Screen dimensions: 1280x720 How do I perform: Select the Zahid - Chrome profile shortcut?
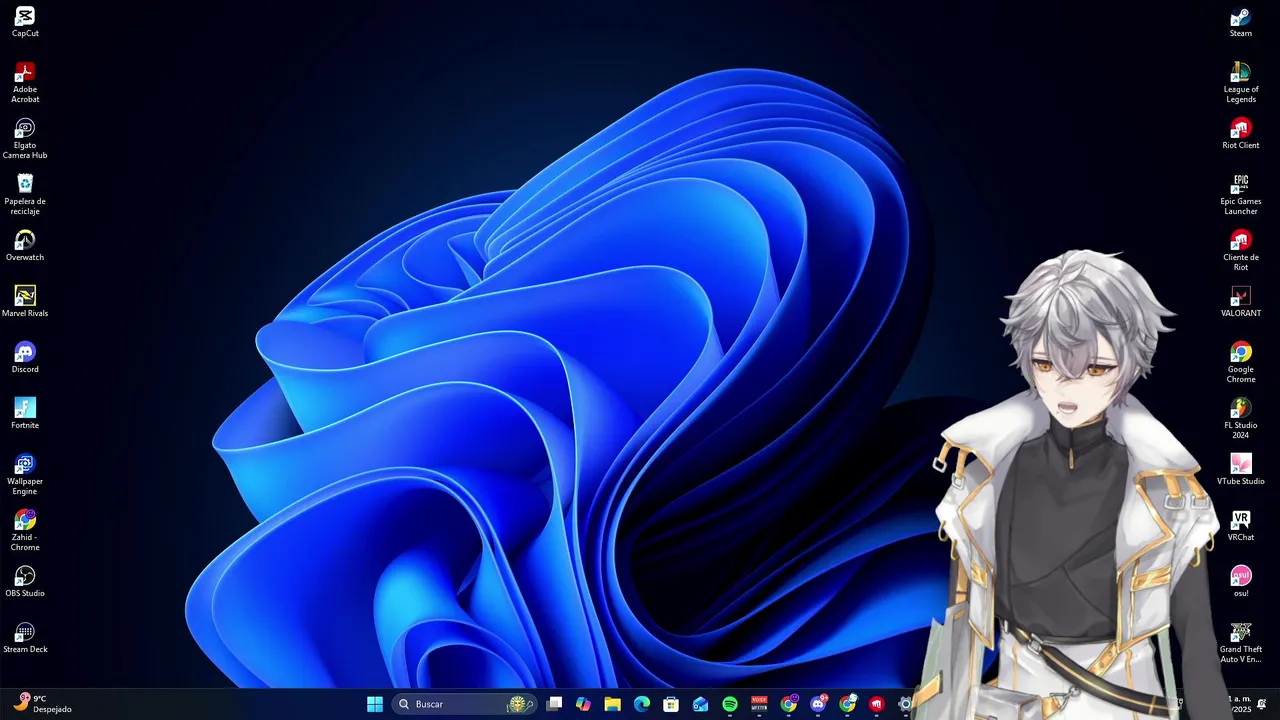pos(25,531)
